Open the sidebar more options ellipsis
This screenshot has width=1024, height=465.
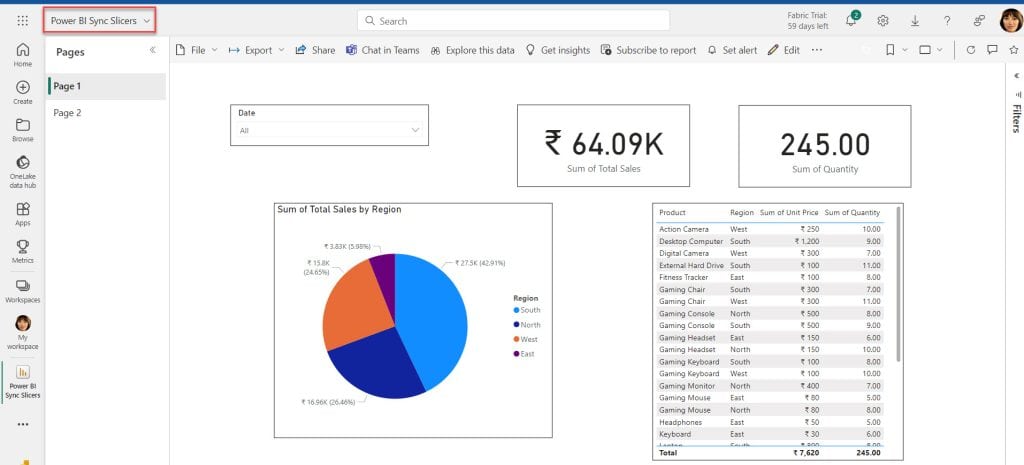coord(23,425)
